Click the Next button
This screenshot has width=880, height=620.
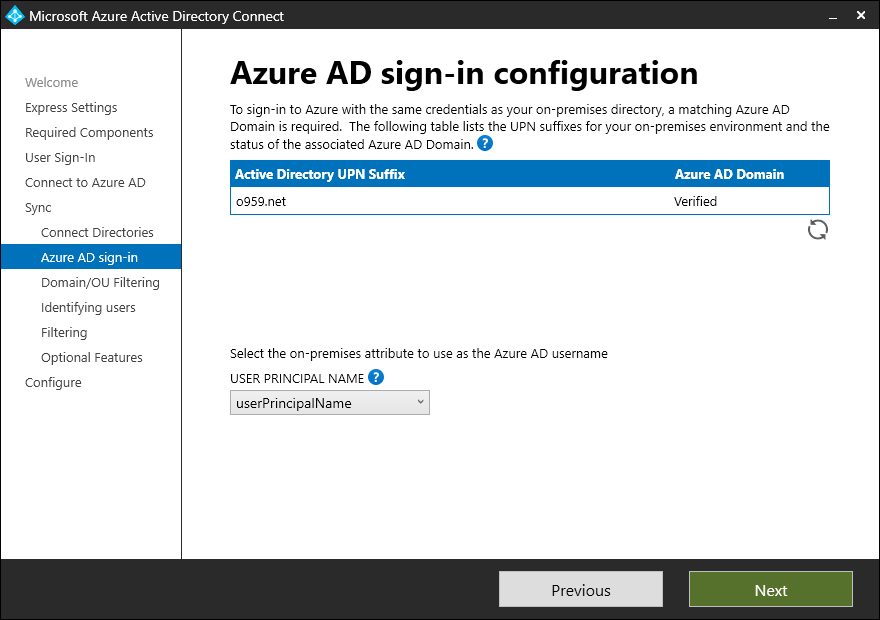pos(771,589)
